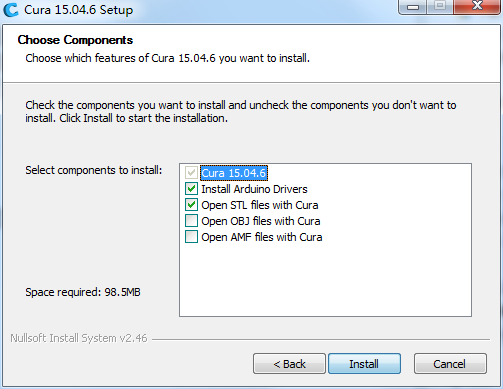
Task: Click the Nullsoft Install System v2.46 text
Action: pos(79,338)
